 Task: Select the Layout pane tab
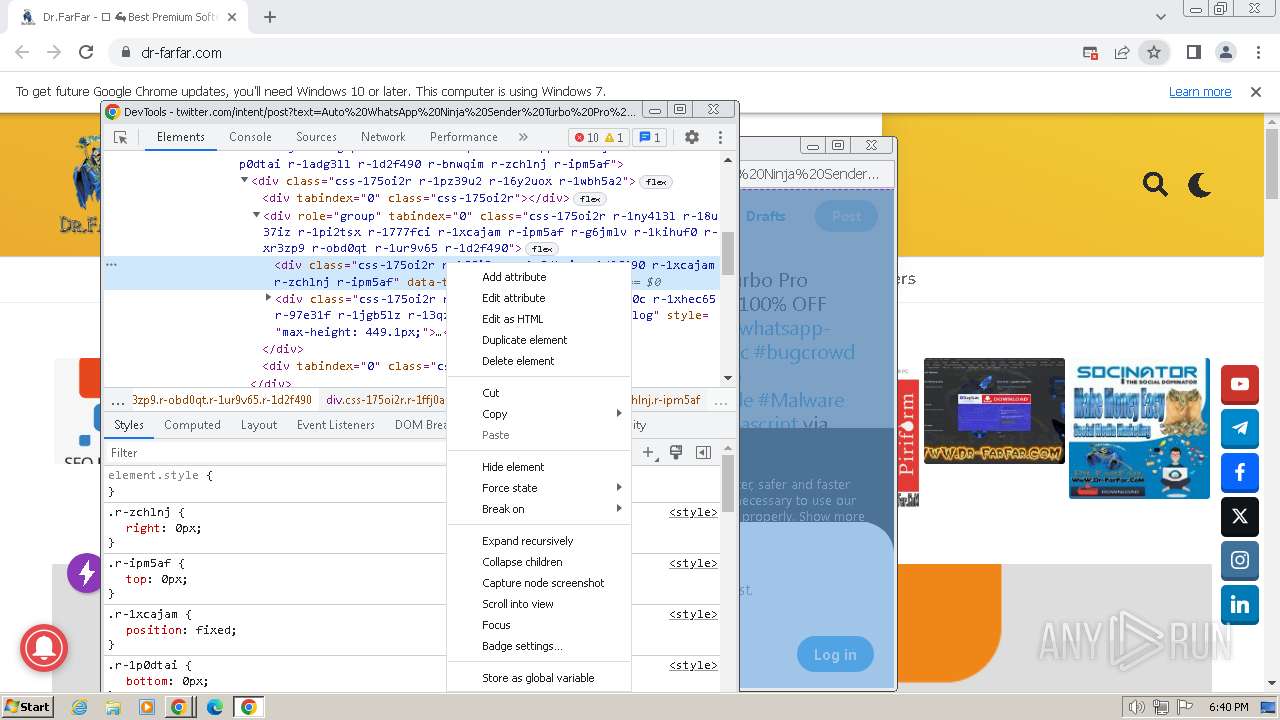[258, 425]
